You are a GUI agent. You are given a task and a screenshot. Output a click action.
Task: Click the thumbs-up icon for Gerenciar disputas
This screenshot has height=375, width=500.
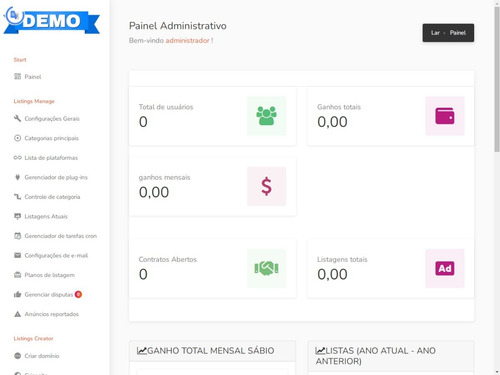coord(17,294)
